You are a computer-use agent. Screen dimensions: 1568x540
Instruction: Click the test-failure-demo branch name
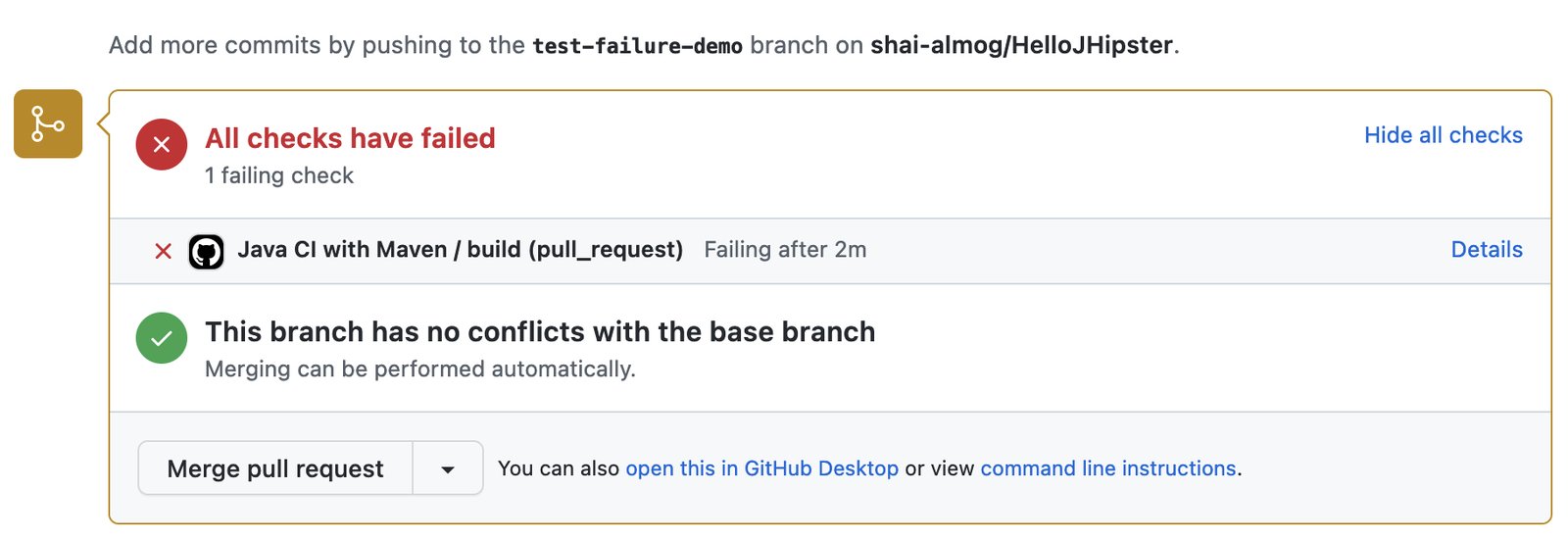637,45
